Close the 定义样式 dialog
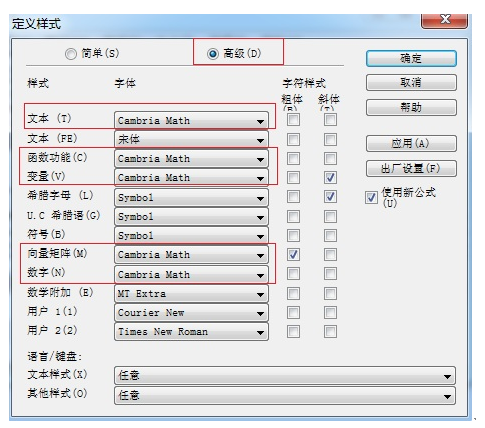 coord(444,20)
